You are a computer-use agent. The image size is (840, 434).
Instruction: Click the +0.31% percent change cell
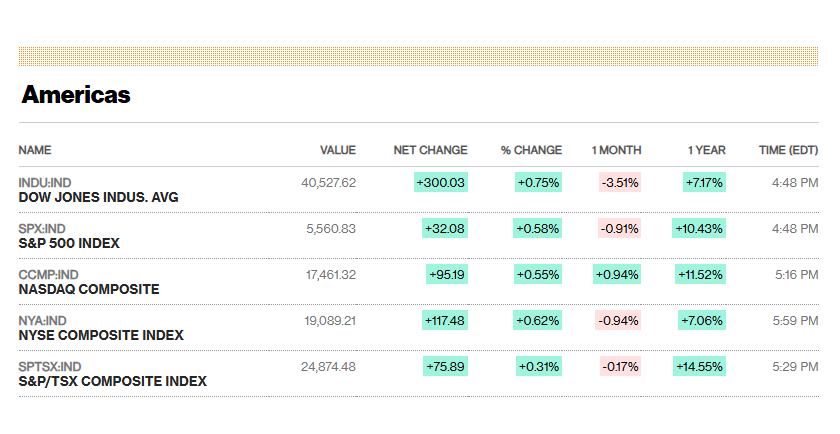[x=539, y=366]
